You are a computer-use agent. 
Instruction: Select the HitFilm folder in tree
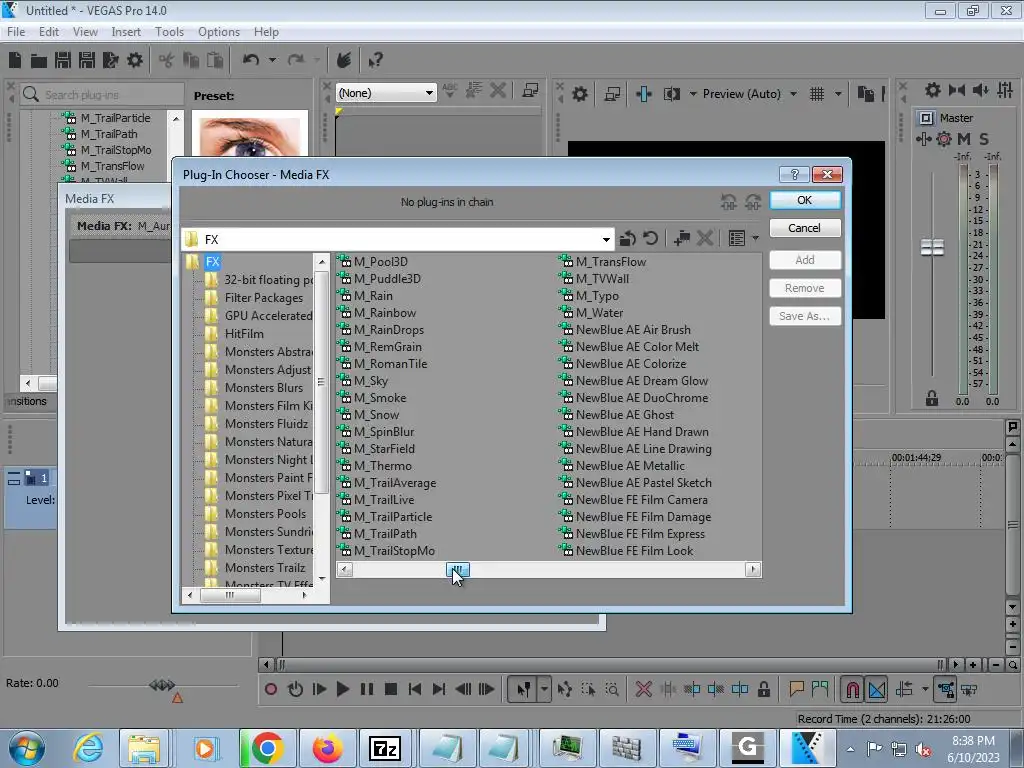[x=244, y=334]
